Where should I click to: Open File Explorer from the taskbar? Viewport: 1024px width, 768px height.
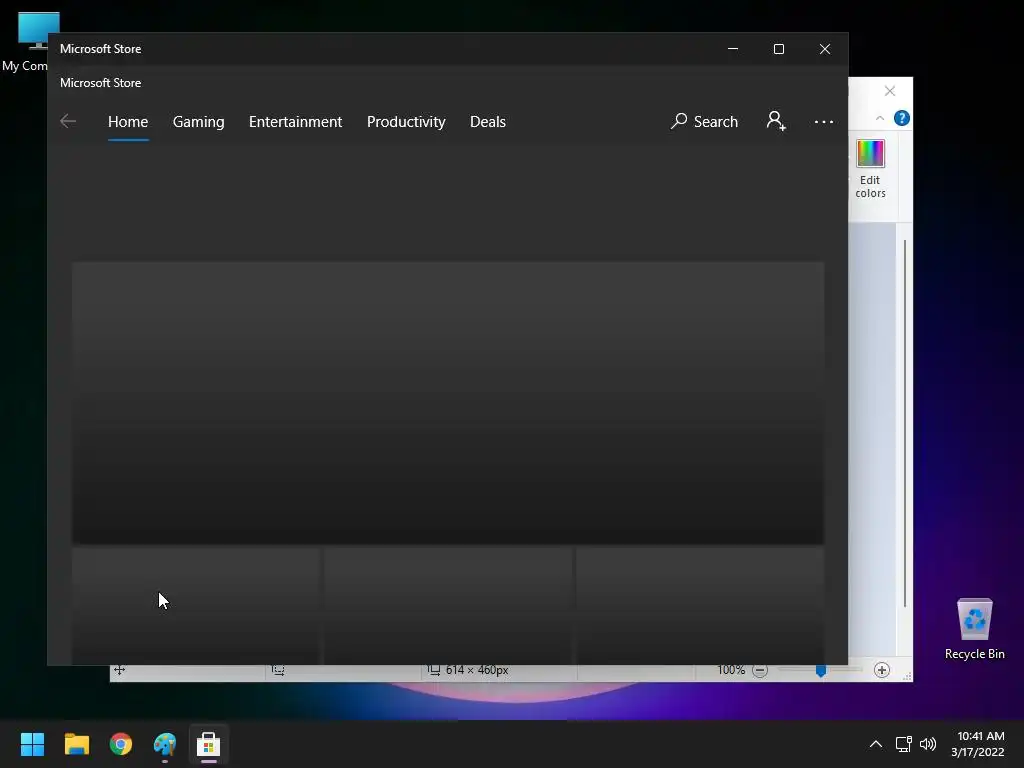pos(76,744)
